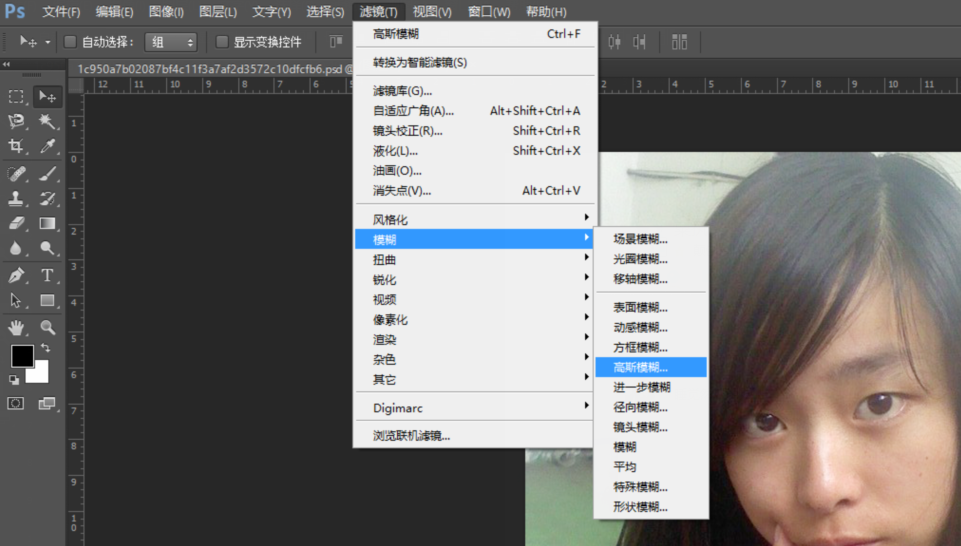The width and height of the screenshot is (961, 546).
Task: Expand the 扭曲 submenu
Action: pos(475,259)
